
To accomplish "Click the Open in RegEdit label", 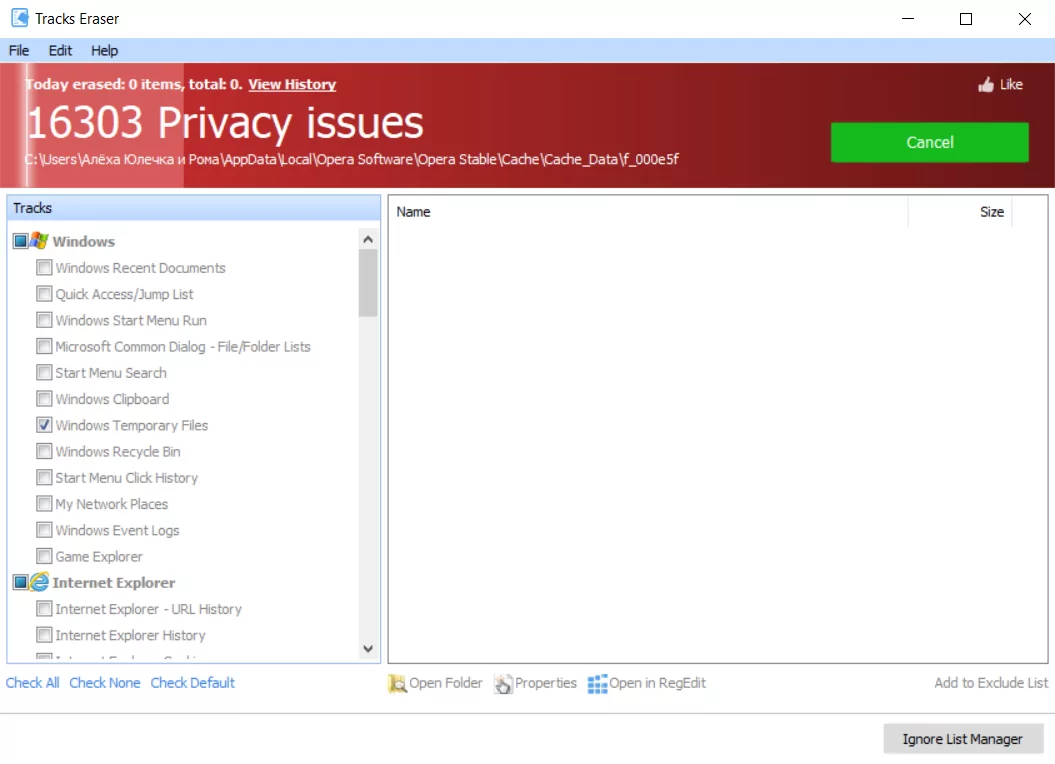I will (657, 683).
